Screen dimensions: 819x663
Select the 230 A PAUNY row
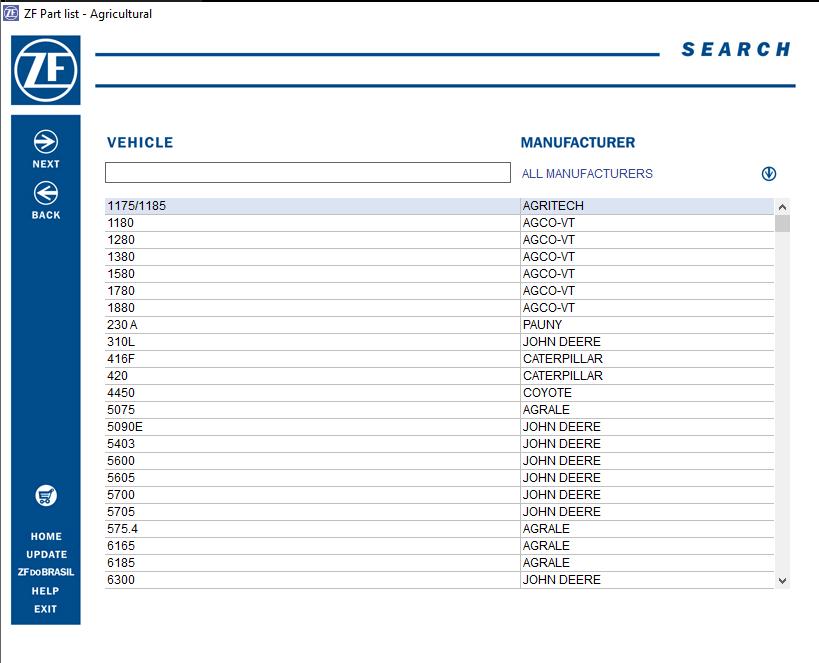click(x=300, y=325)
